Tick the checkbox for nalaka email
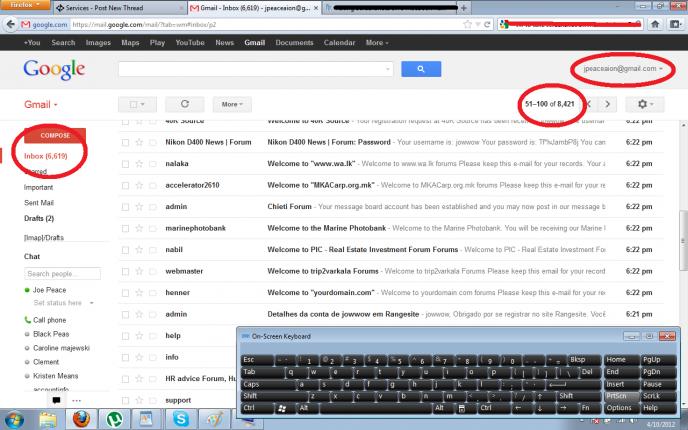688x430 pixels. pyautogui.click(x=125, y=164)
